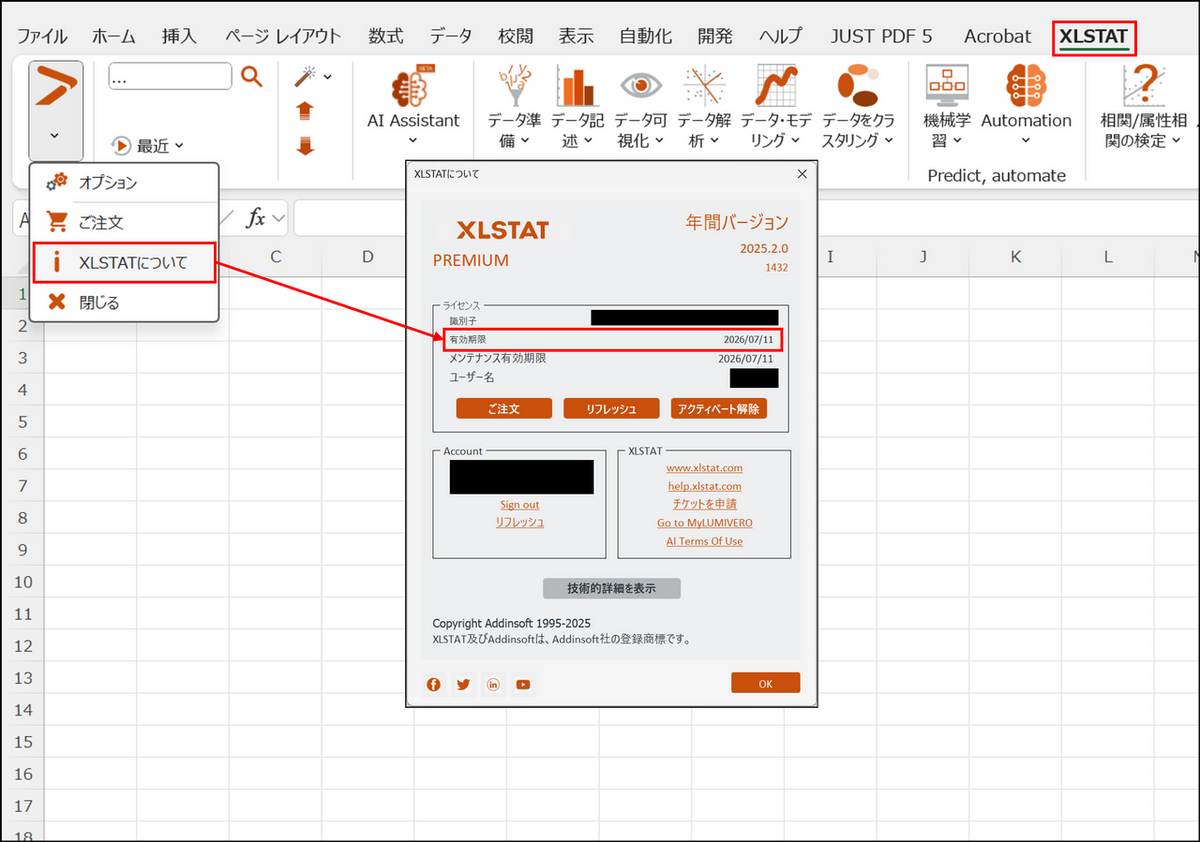
Task: Click the 技術的詳細を表示 button
Action: coord(611,588)
